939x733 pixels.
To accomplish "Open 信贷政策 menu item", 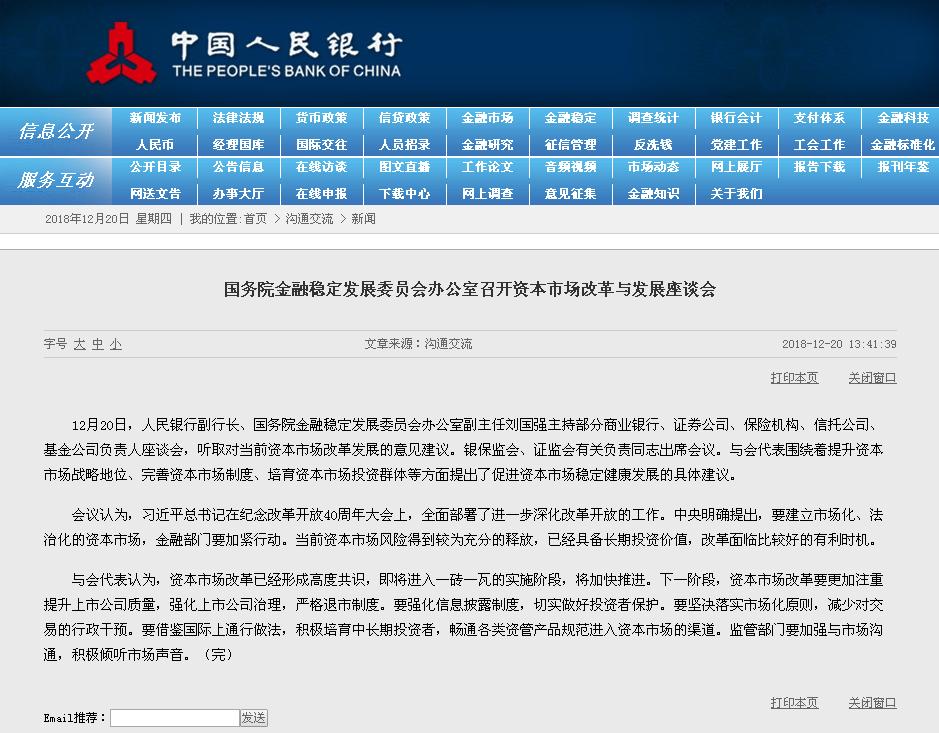I will pos(404,118).
